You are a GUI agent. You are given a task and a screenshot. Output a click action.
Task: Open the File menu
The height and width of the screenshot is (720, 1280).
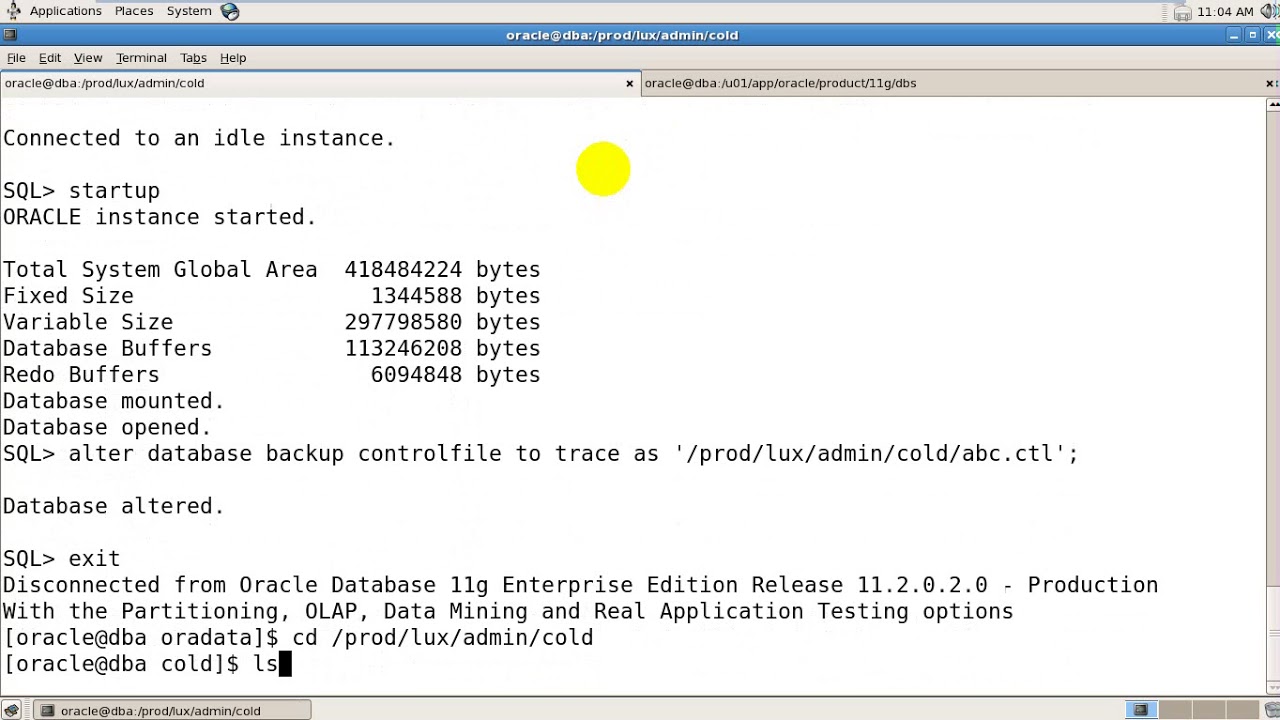16,58
